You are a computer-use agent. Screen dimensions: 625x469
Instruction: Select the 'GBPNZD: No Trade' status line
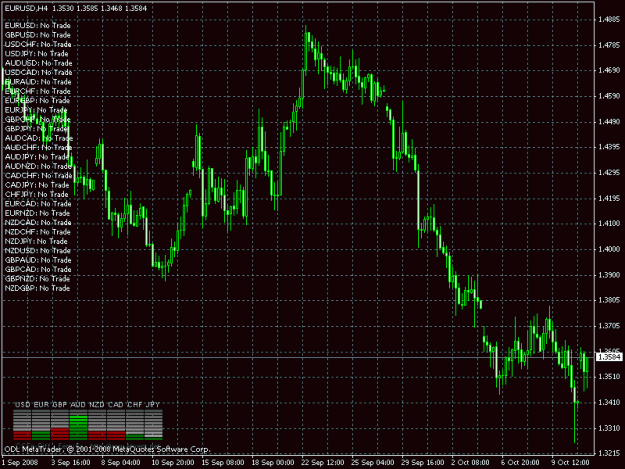coord(37,279)
